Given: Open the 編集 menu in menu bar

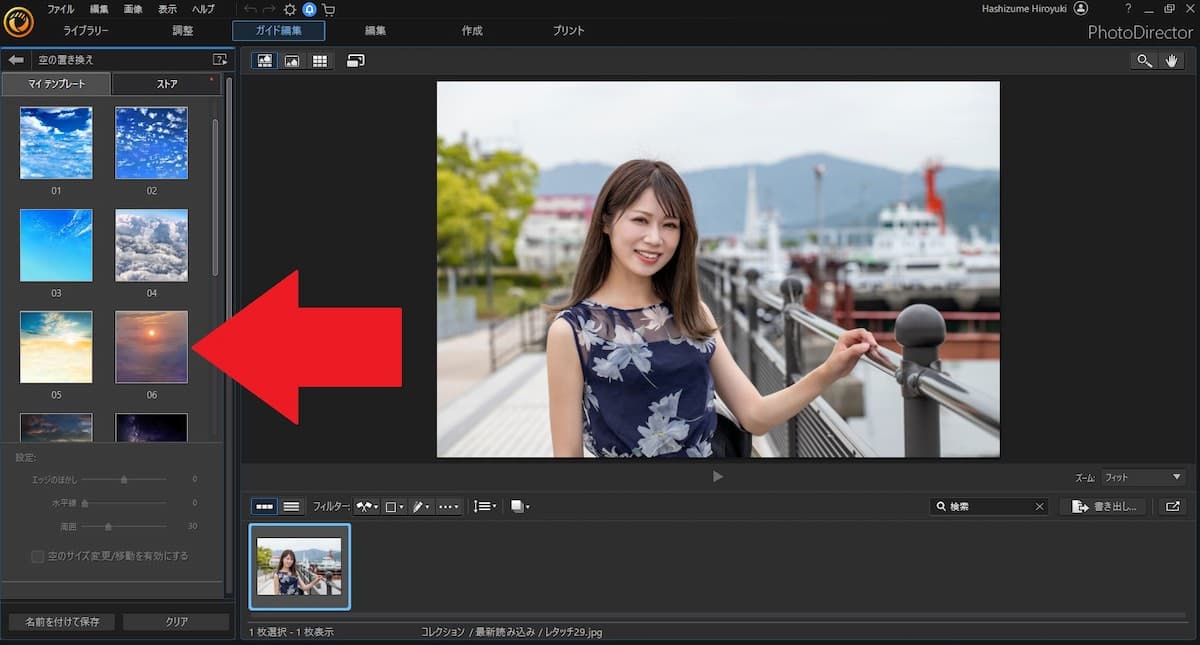Looking at the screenshot, I should coord(99,9).
